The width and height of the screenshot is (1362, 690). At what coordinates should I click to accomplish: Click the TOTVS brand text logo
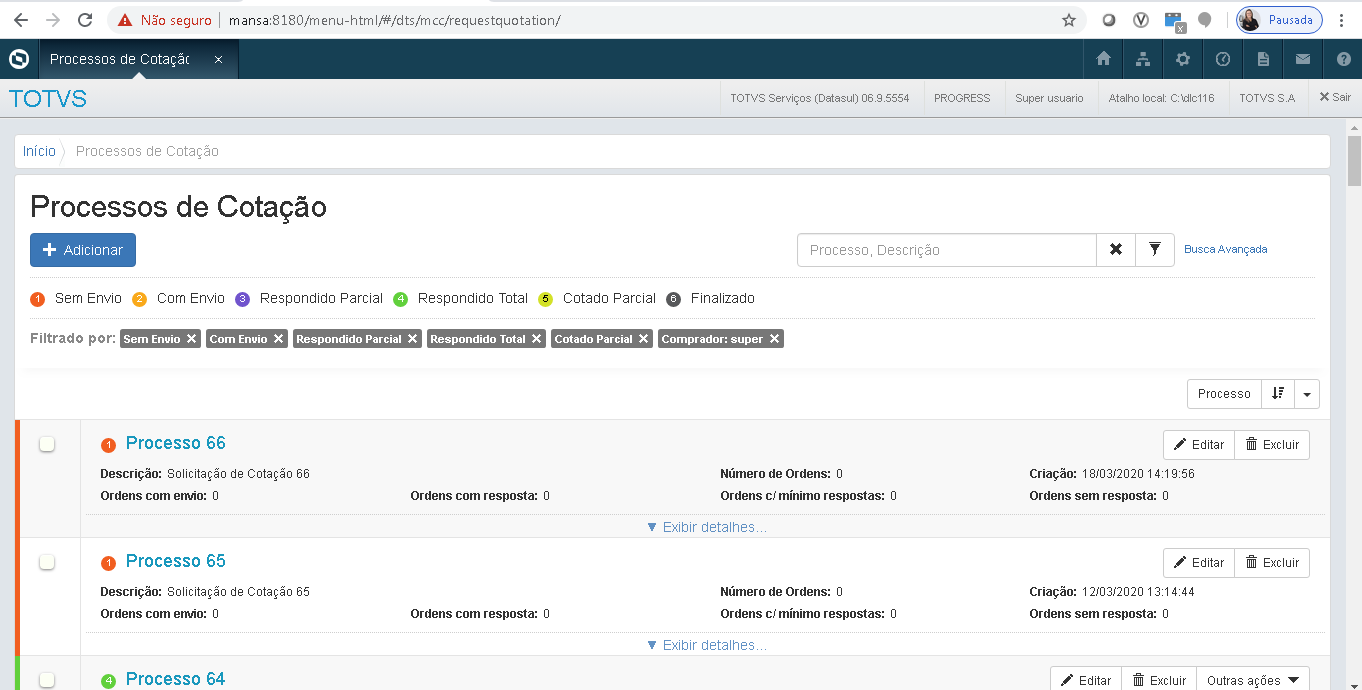pos(47,98)
